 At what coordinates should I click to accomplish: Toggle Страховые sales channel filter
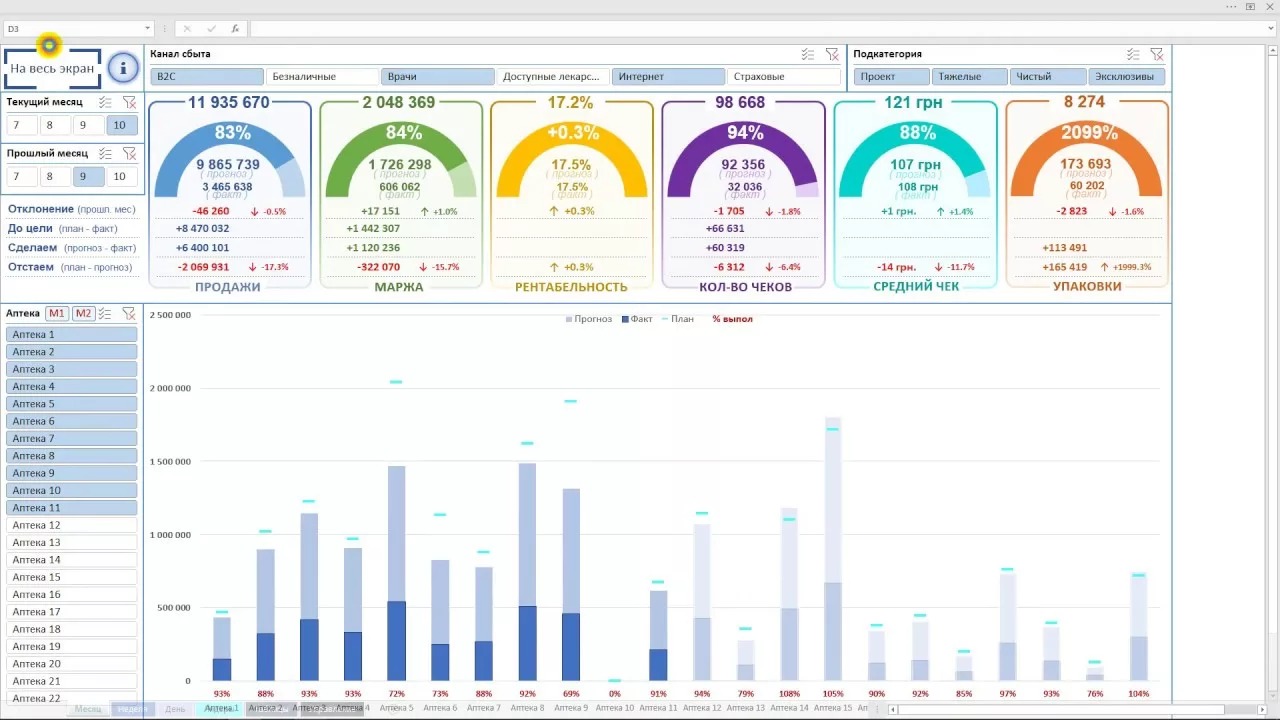click(x=783, y=76)
